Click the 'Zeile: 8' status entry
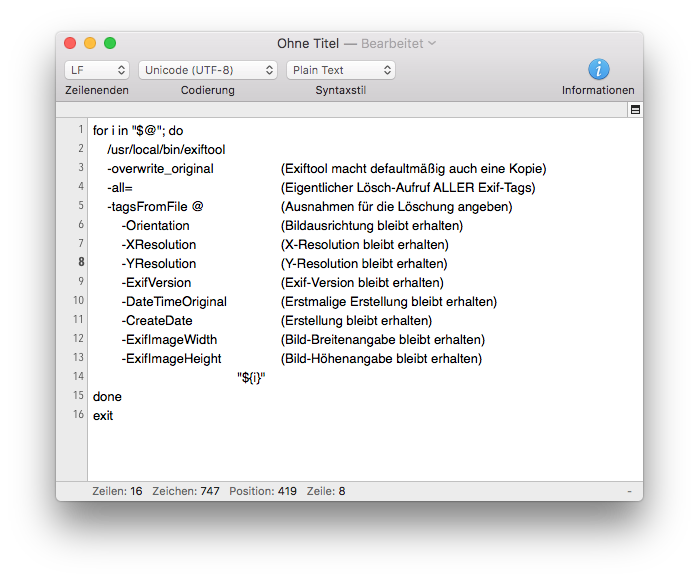The width and height of the screenshot is (699, 581). 326,491
